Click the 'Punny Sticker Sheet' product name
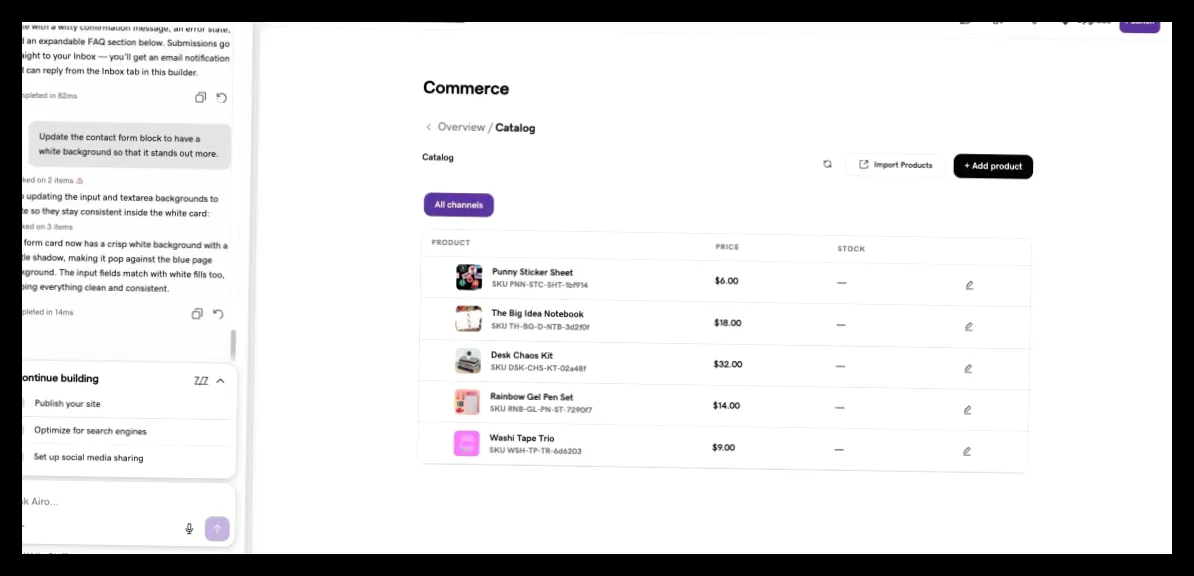Viewport: 1194px width, 576px height. (x=532, y=272)
